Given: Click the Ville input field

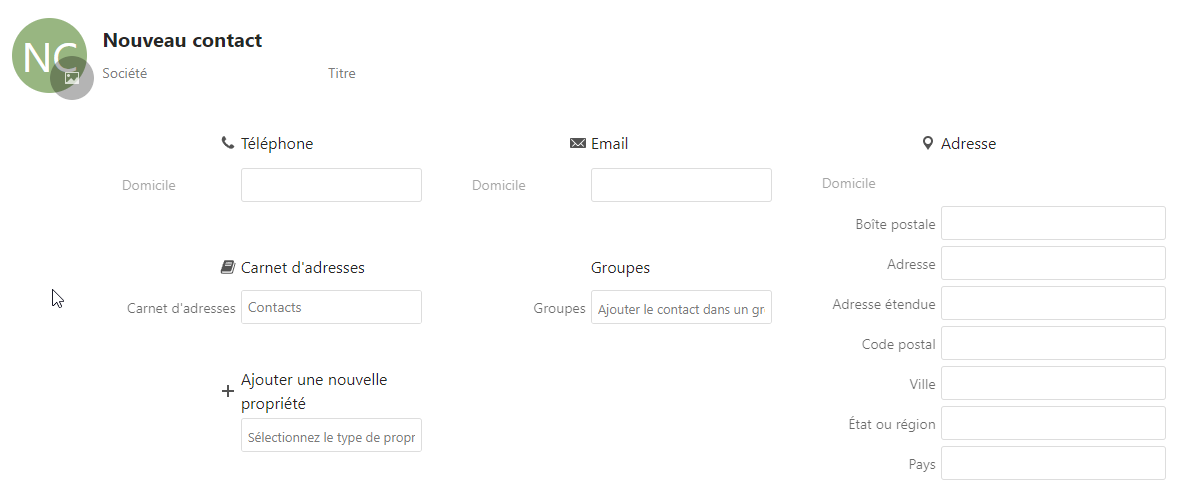Looking at the screenshot, I should (1053, 383).
